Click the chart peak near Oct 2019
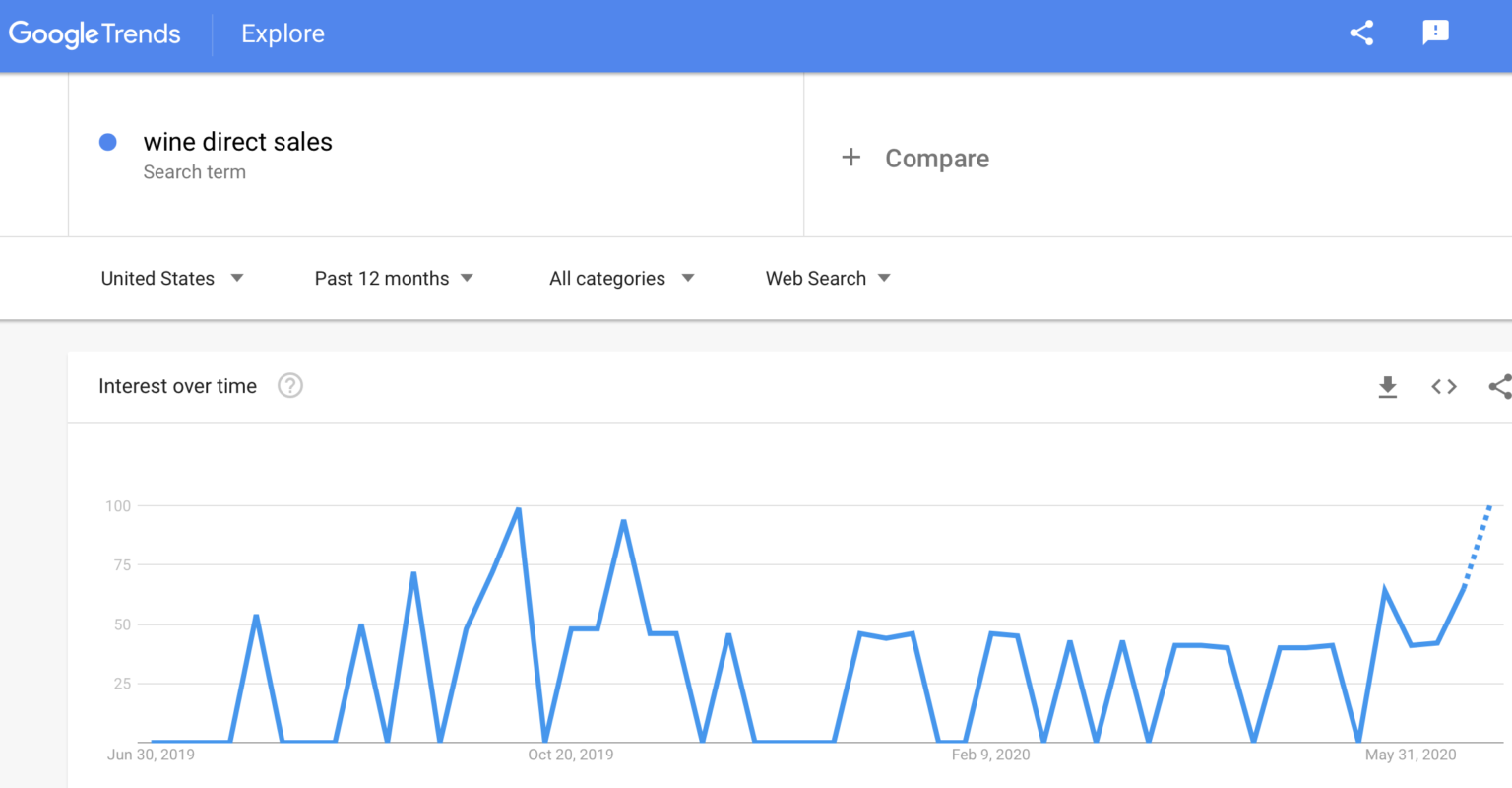Screen dimensions: 1512x788 pyautogui.click(x=518, y=509)
